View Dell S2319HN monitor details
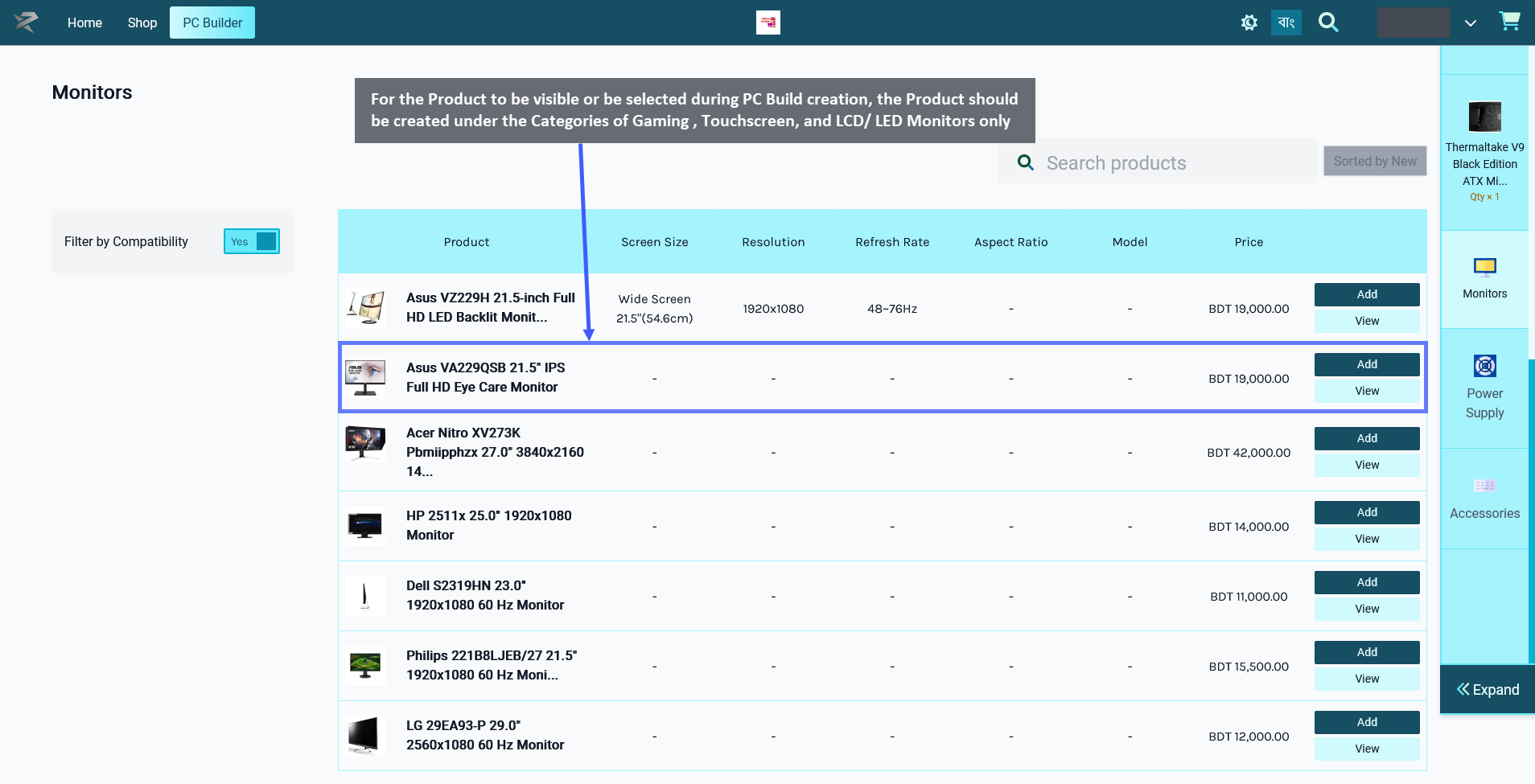This screenshot has width=1535, height=784. tap(1367, 609)
